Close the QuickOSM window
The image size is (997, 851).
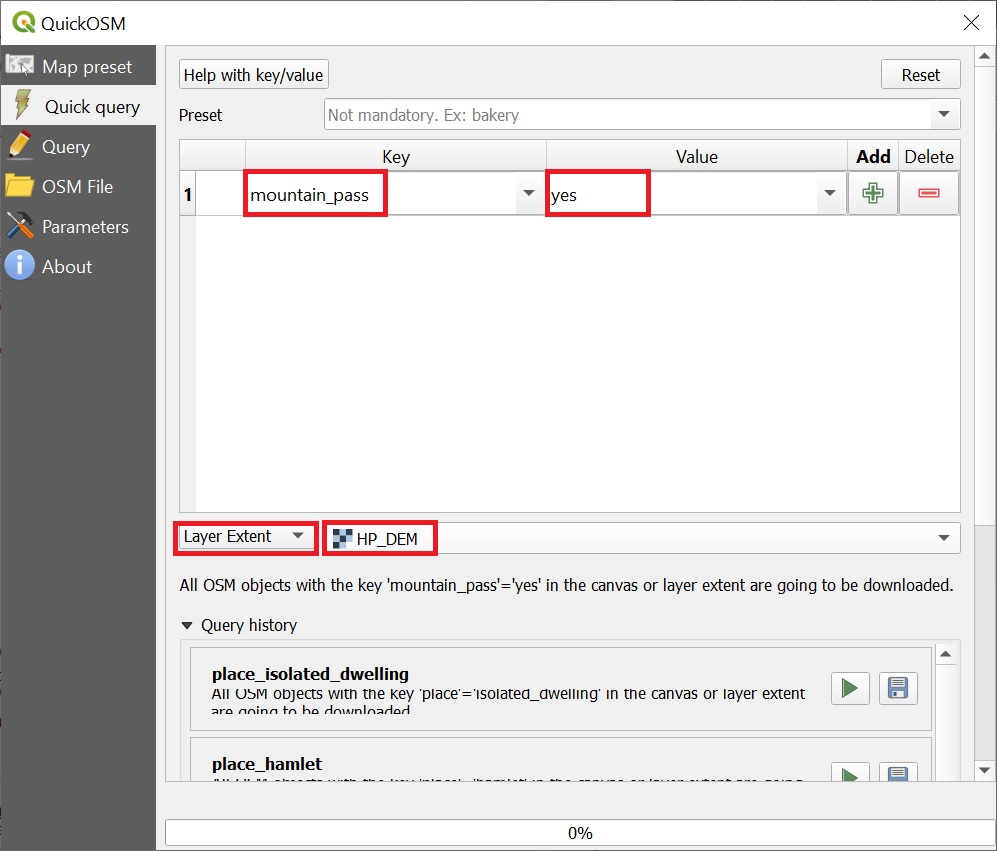tap(971, 23)
